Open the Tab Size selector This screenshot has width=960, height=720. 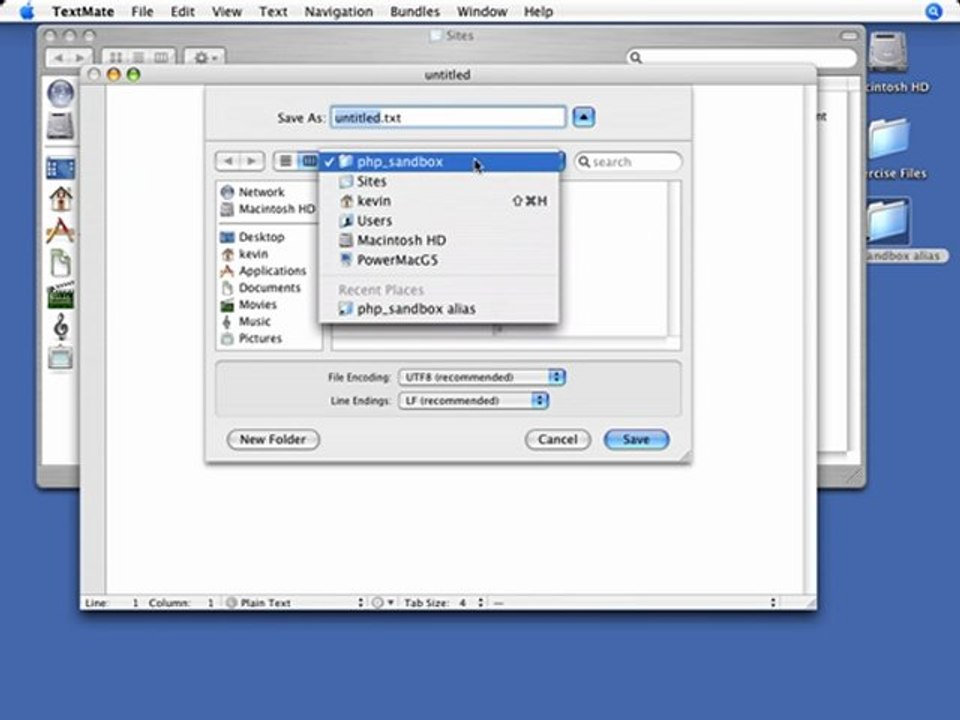pos(444,602)
